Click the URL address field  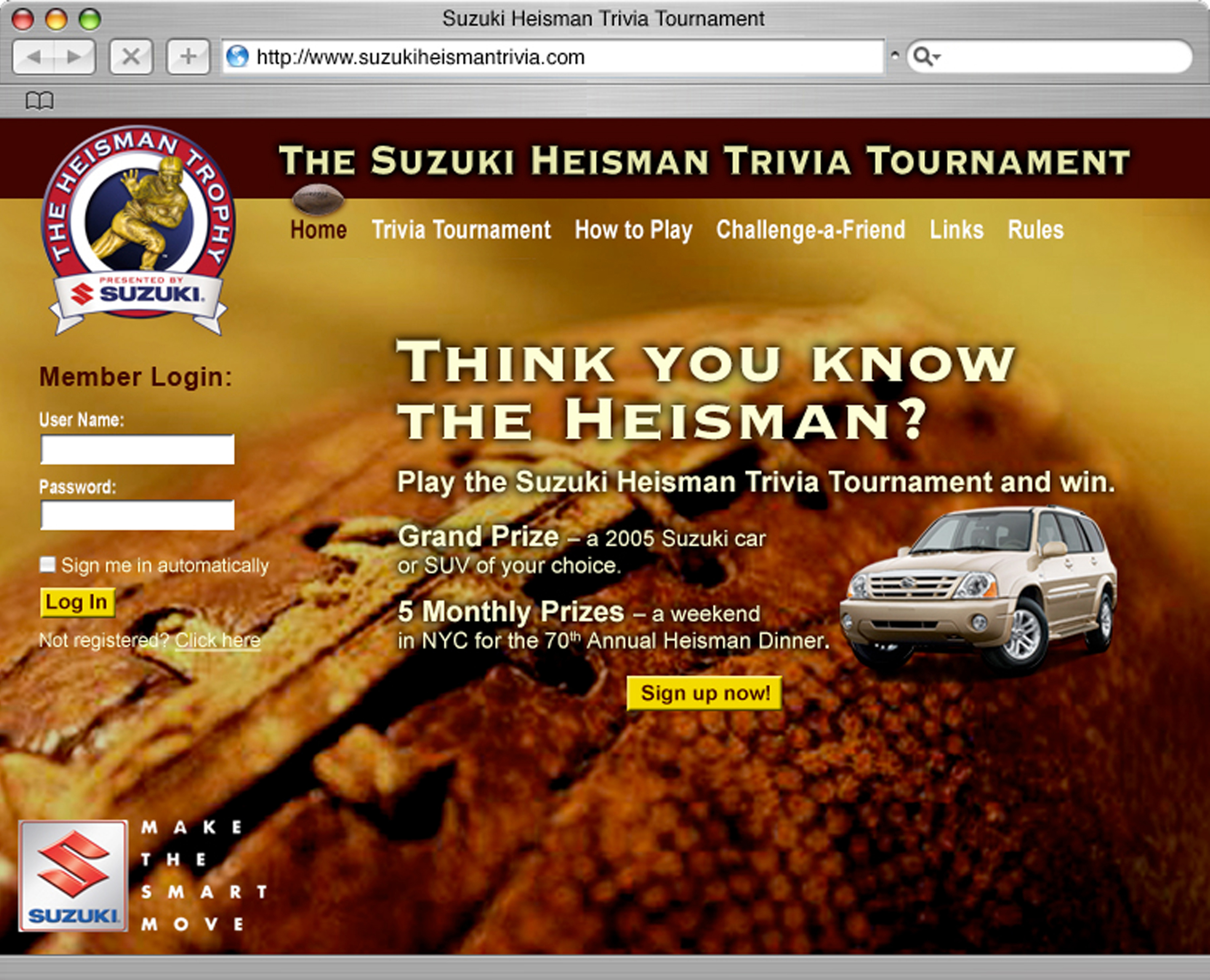tap(553, 56)
